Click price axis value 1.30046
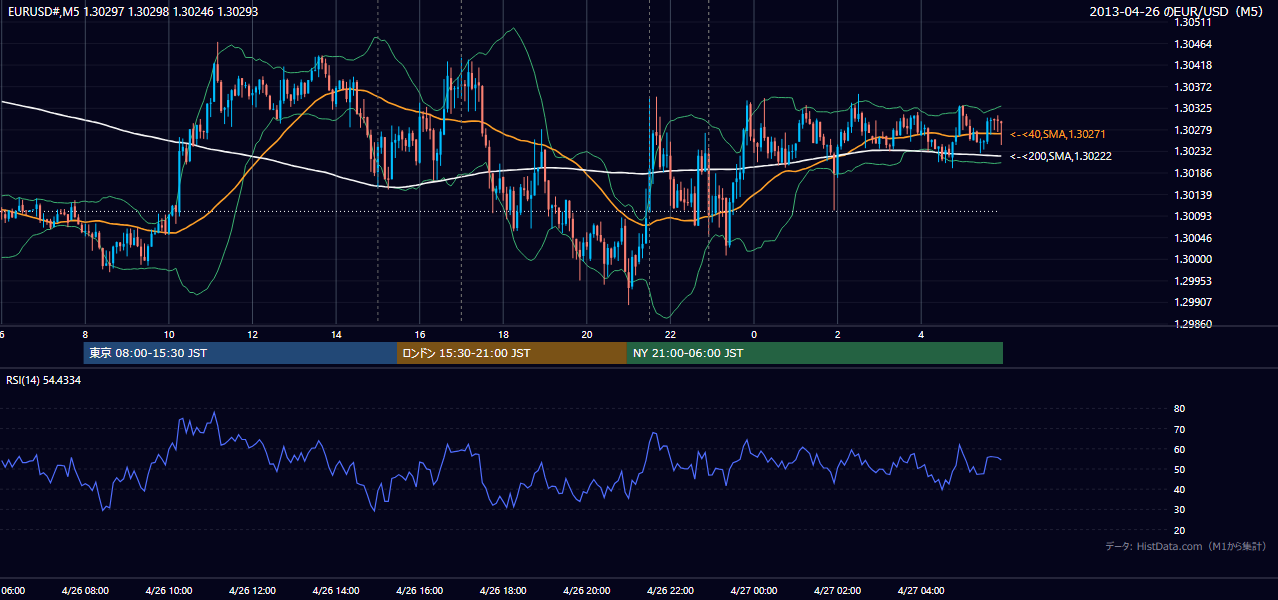Screen dimensions: 1278x600 (x=1194, y=238)
